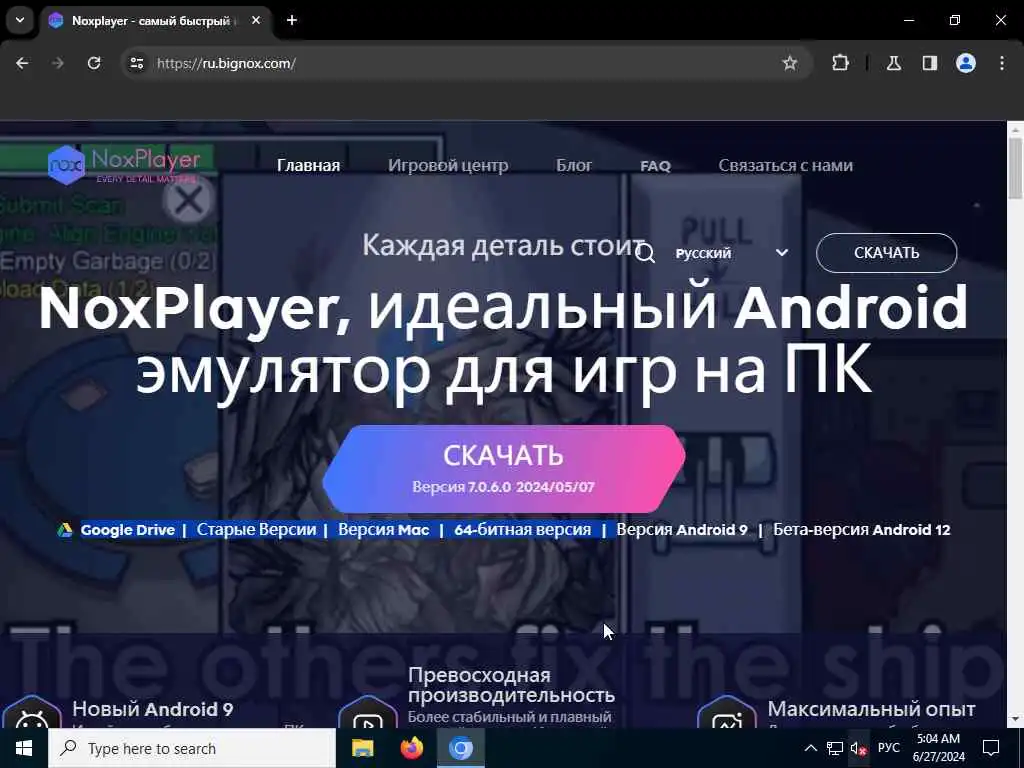Close the overlay with X circle
This screenshot has height=768, width=1024.
(189, 200)
